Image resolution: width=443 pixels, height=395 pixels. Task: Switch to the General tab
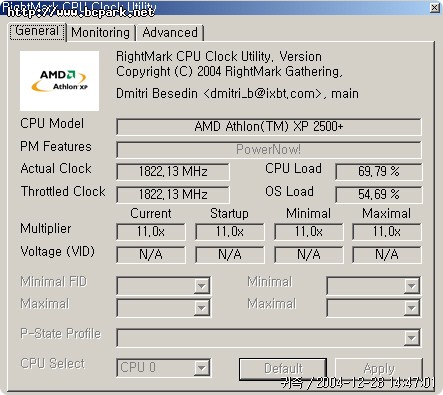pos(37,31)
